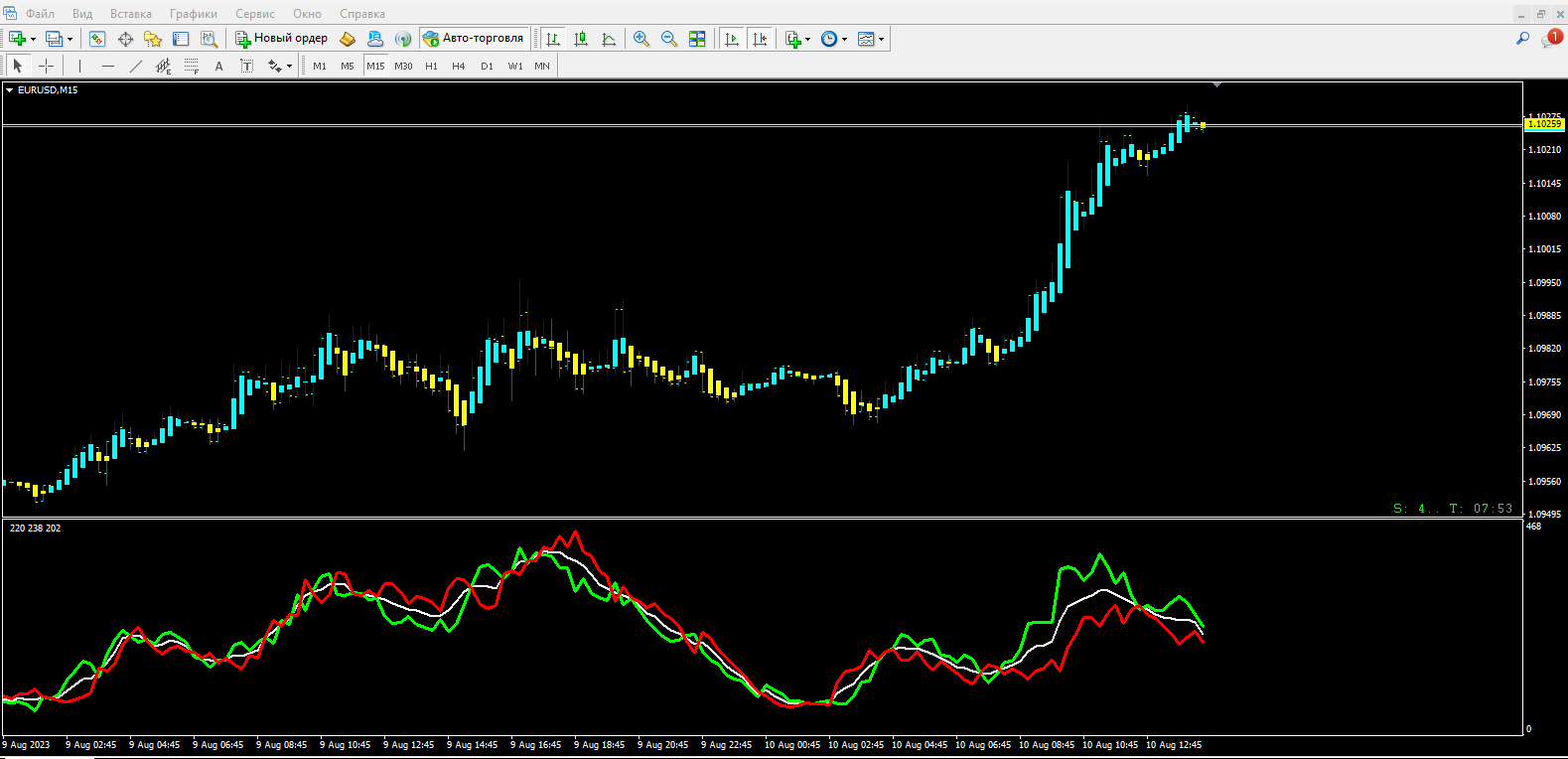Click the Zoom In magnifier icon
The image size is (1568, 759).
tap(641, 39)
